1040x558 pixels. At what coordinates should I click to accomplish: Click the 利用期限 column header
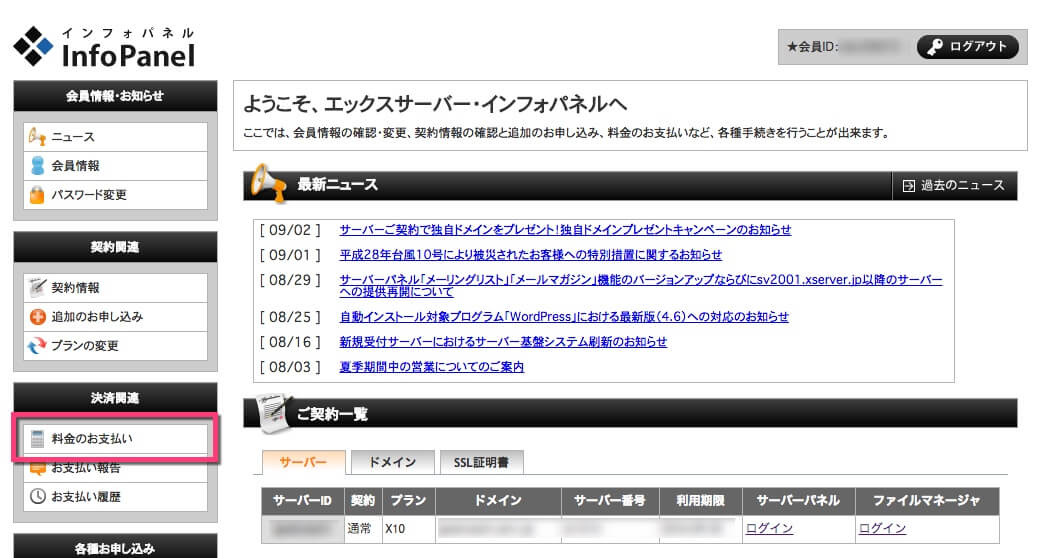pos(700,501)
